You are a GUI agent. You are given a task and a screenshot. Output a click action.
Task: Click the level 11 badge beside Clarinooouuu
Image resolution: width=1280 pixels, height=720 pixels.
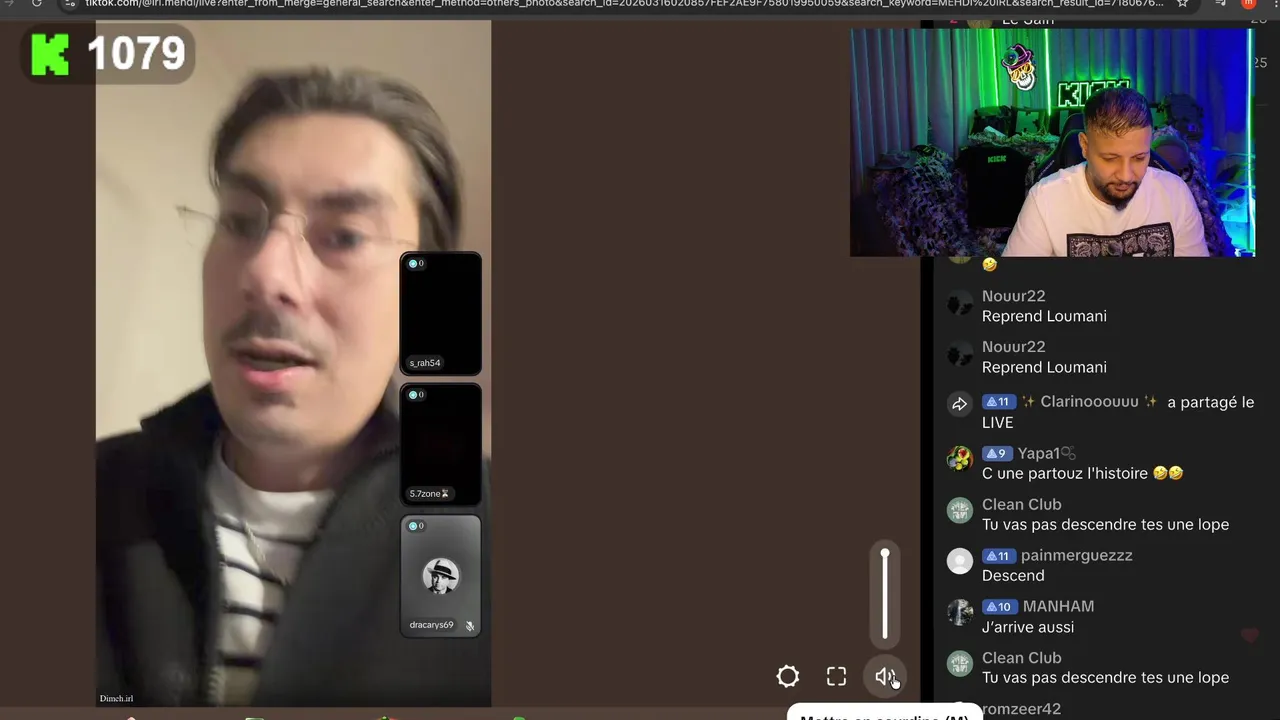coord(998,402)
